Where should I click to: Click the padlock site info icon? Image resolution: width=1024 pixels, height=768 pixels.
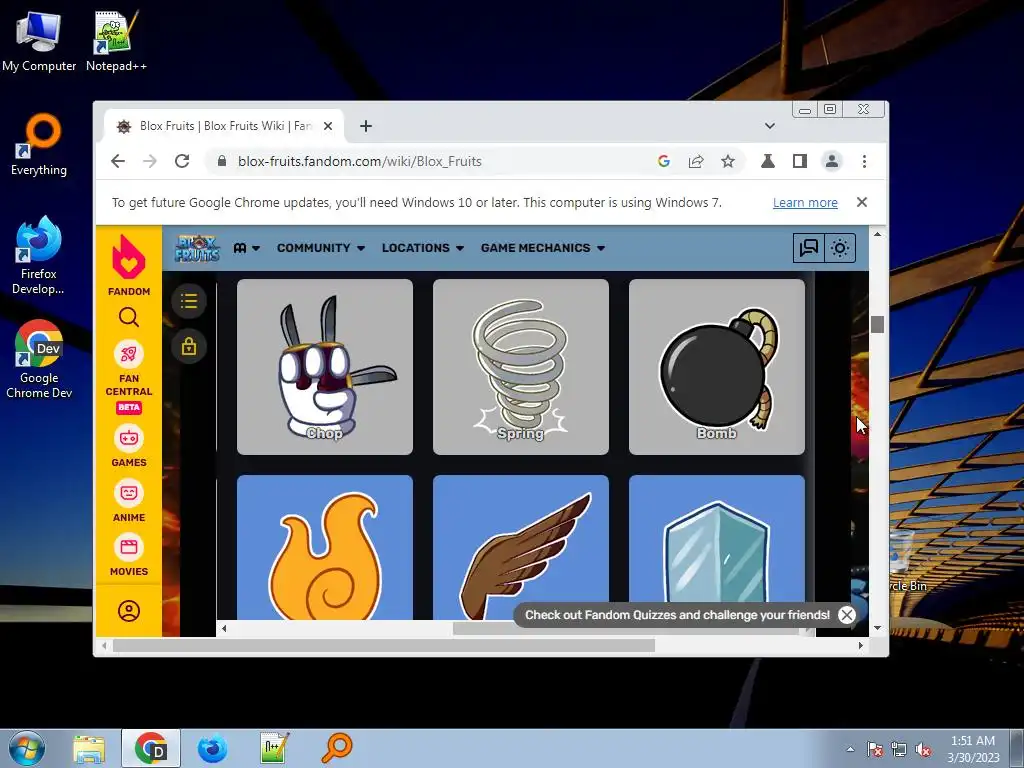[x=221, y=161]
